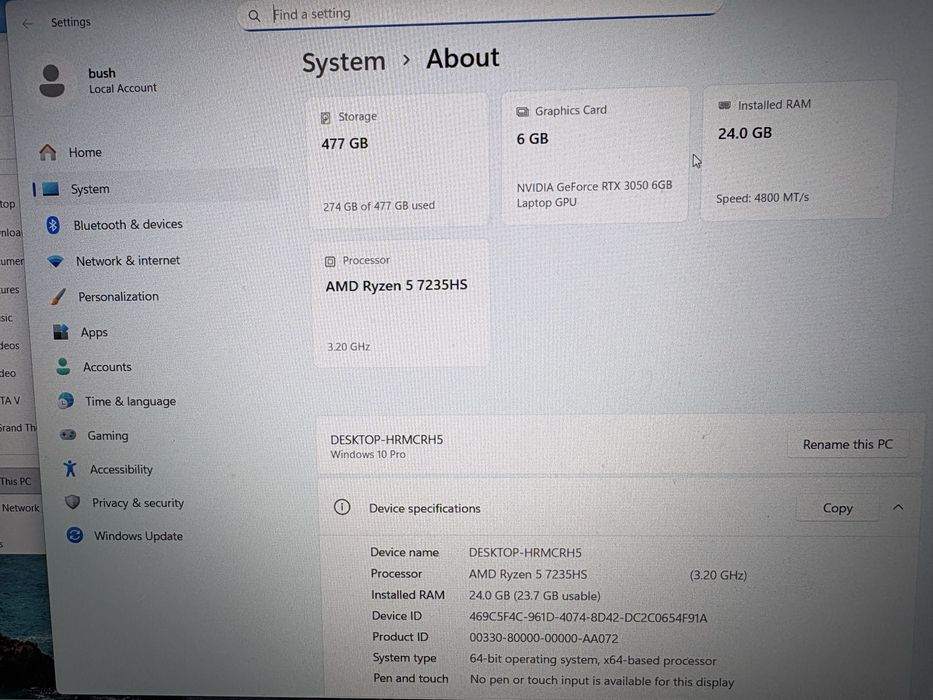Open the AMD Ryzen 5 7235HS card
Viewport: 933px width, 700px height.
[401, 304]
